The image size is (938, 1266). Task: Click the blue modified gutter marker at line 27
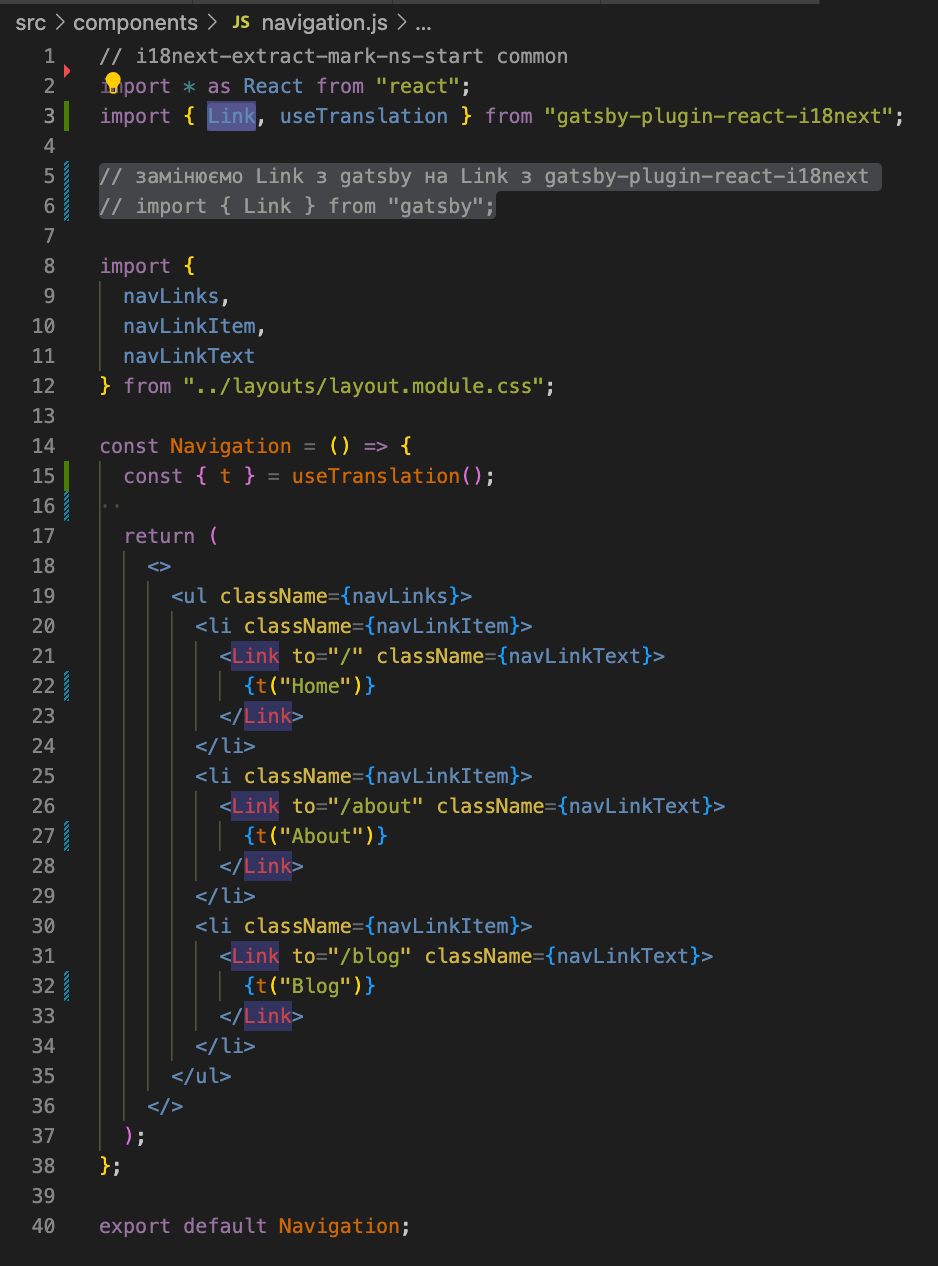[x=66, y=836]
